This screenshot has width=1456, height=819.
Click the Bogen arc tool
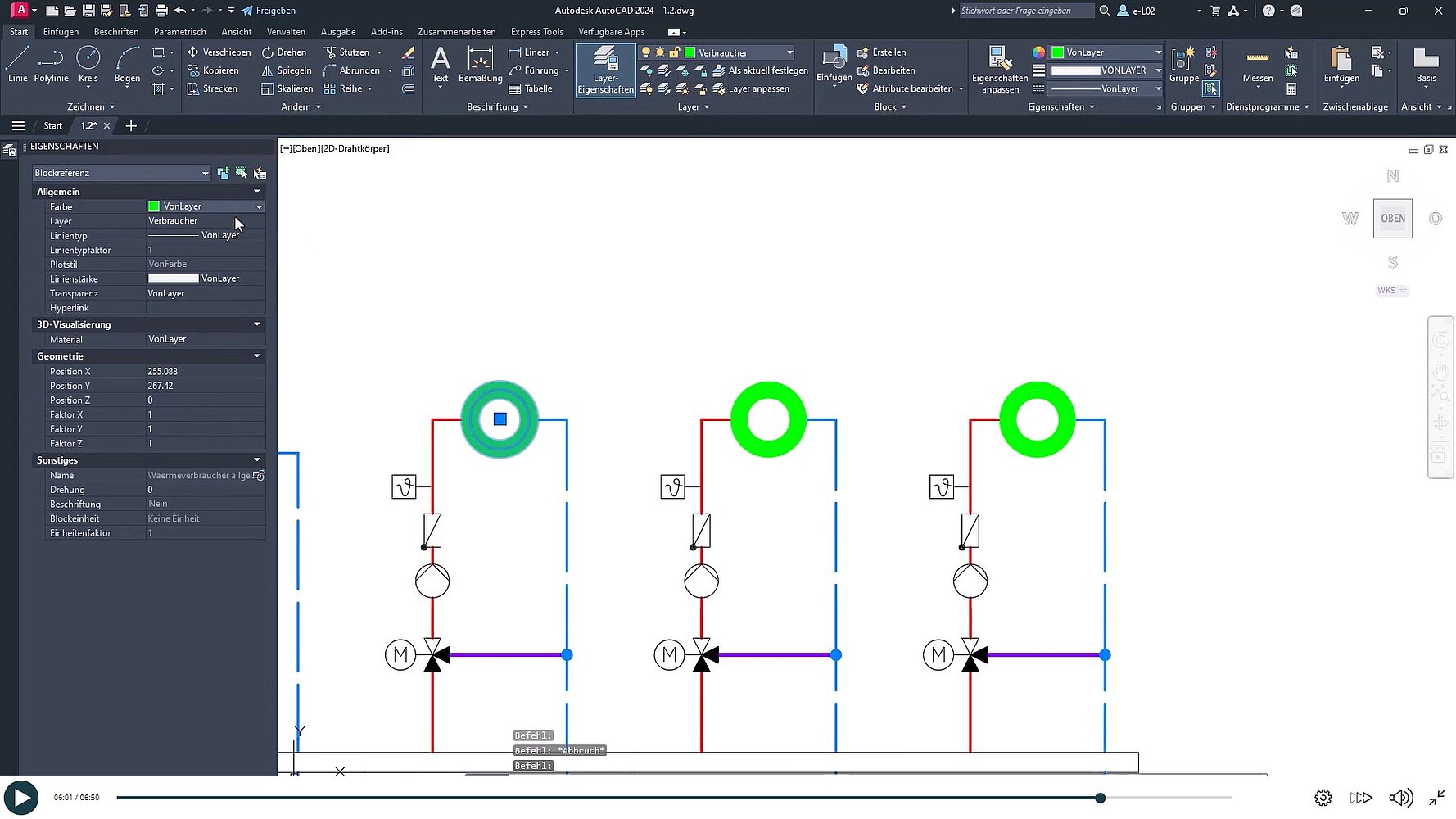pyautogui.click(x=127, y=65)
